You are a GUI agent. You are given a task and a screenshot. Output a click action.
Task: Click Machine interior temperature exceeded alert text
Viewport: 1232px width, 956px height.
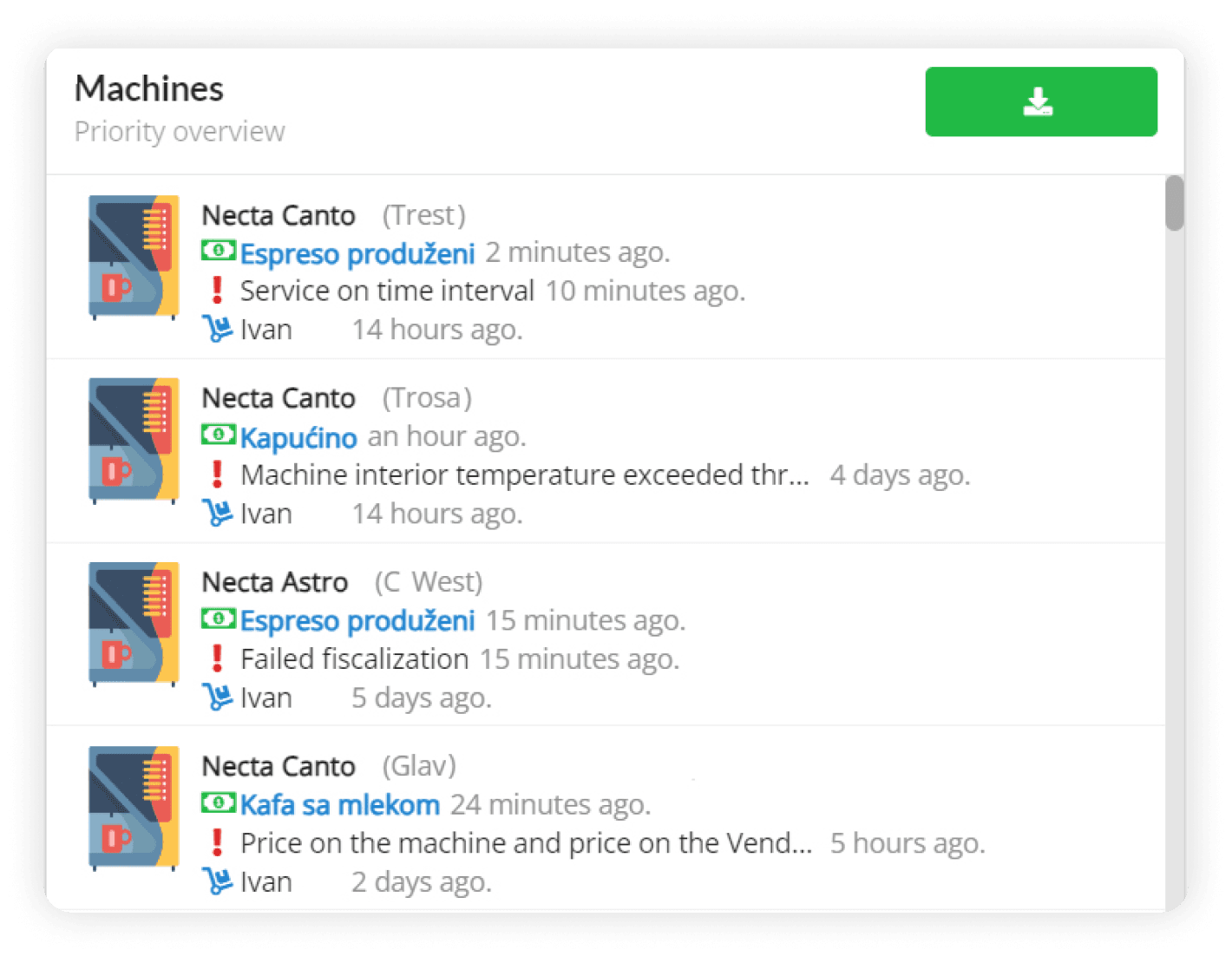coord(525,475)
